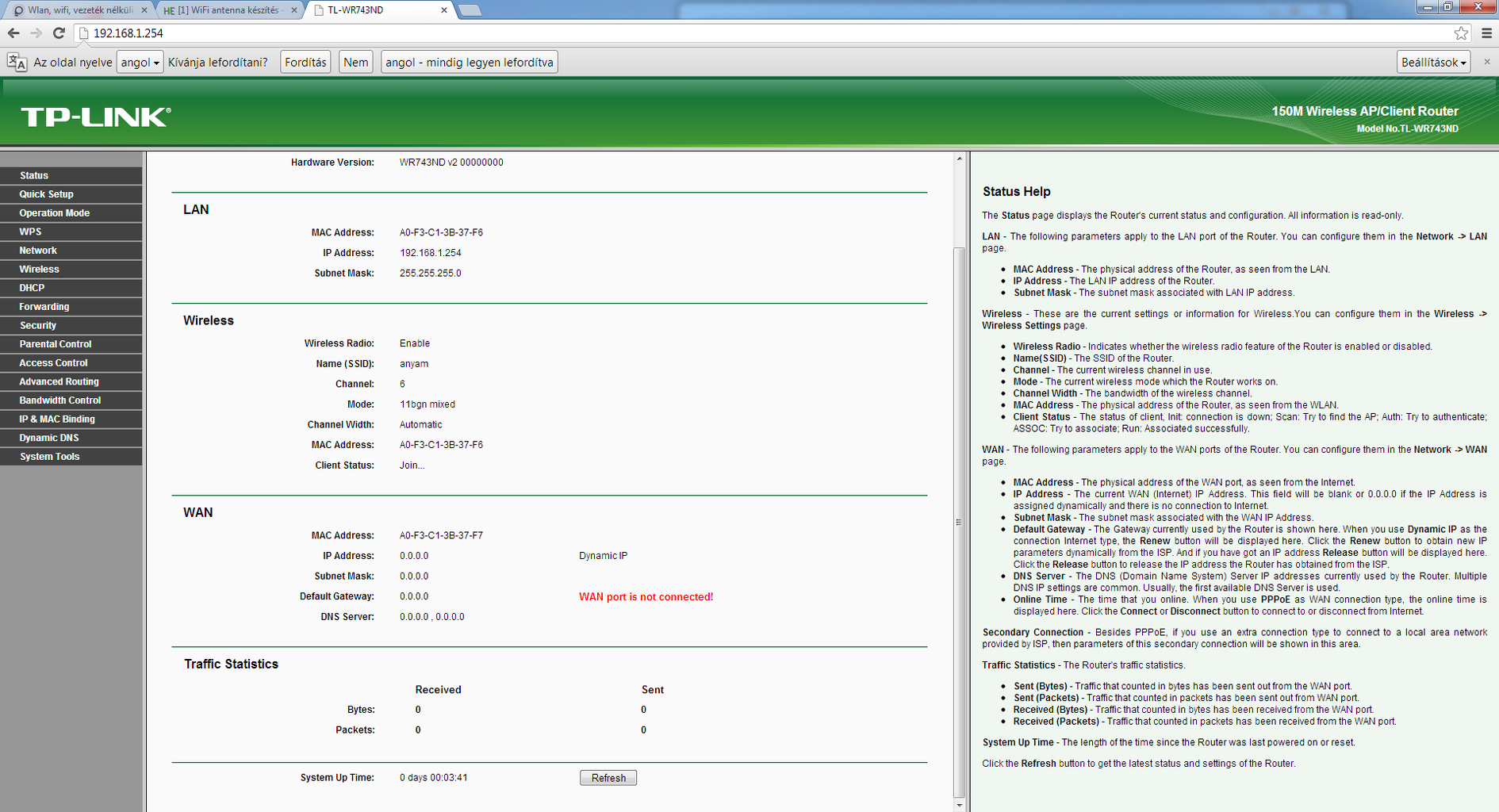Screen dimensions: 1499x812
Task: Click the Channel Width value Automatic
Action: click(x=420, y=425)
